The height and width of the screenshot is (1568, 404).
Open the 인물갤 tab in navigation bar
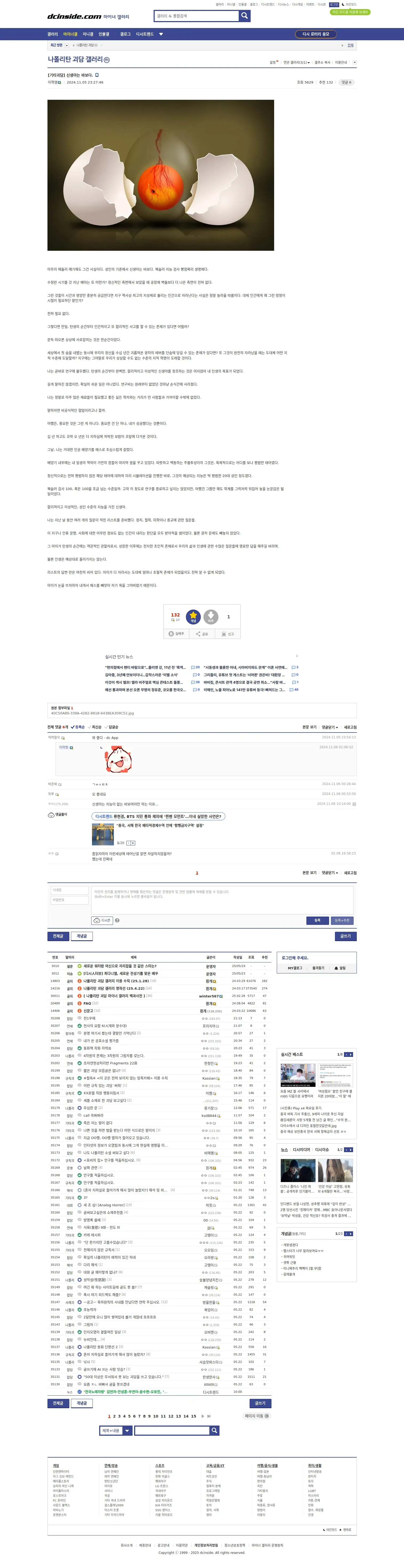[104, 34]
